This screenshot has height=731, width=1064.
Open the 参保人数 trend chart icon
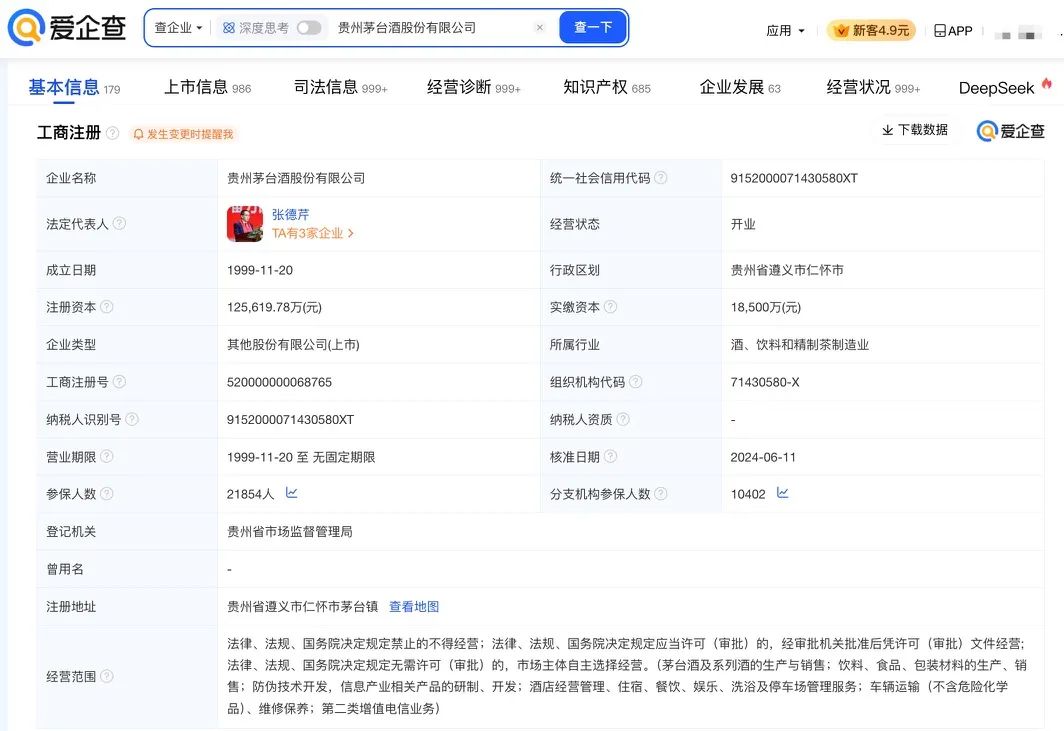point(292,493)
